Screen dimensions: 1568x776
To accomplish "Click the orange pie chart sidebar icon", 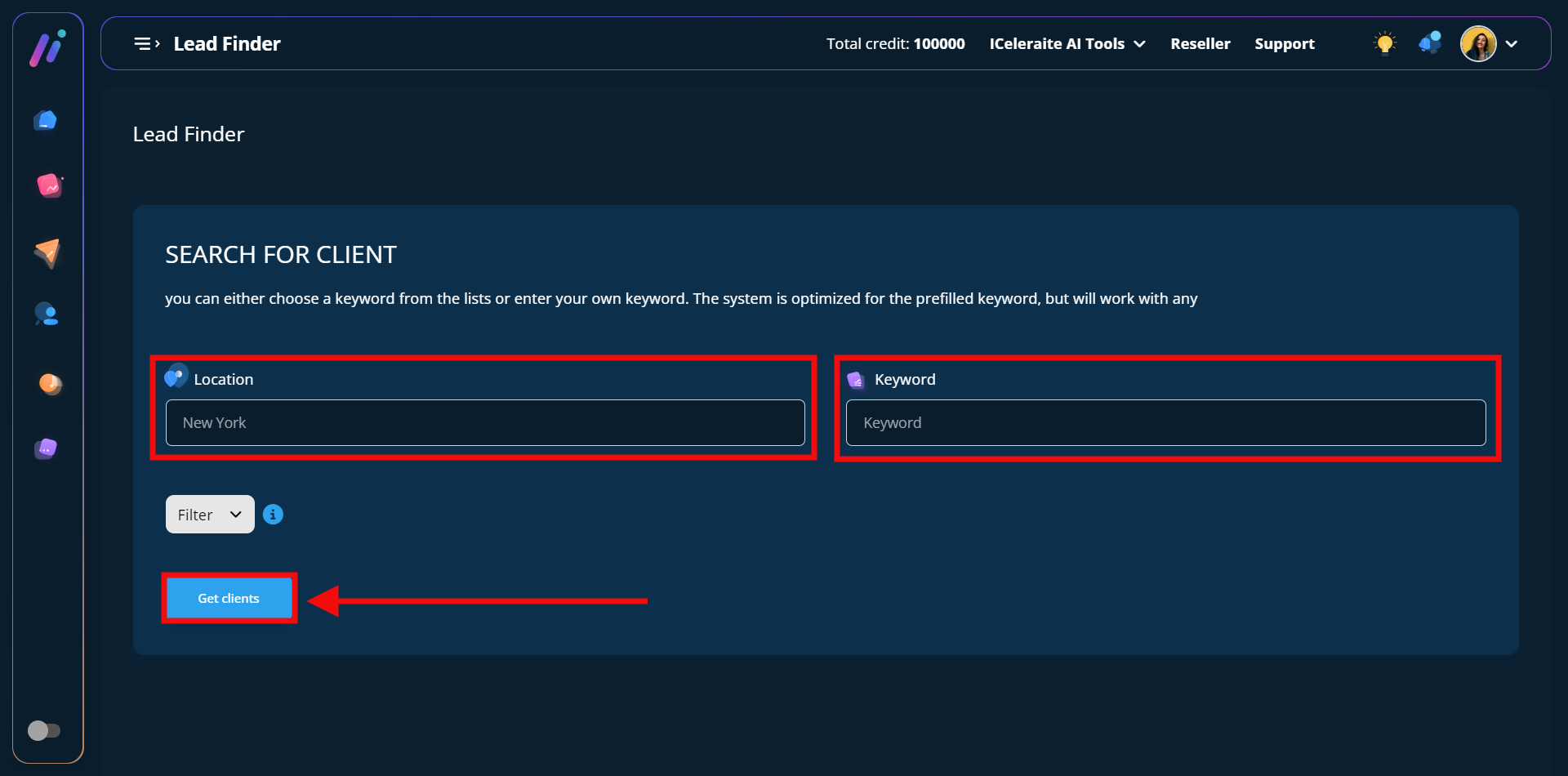I will 50,384.
